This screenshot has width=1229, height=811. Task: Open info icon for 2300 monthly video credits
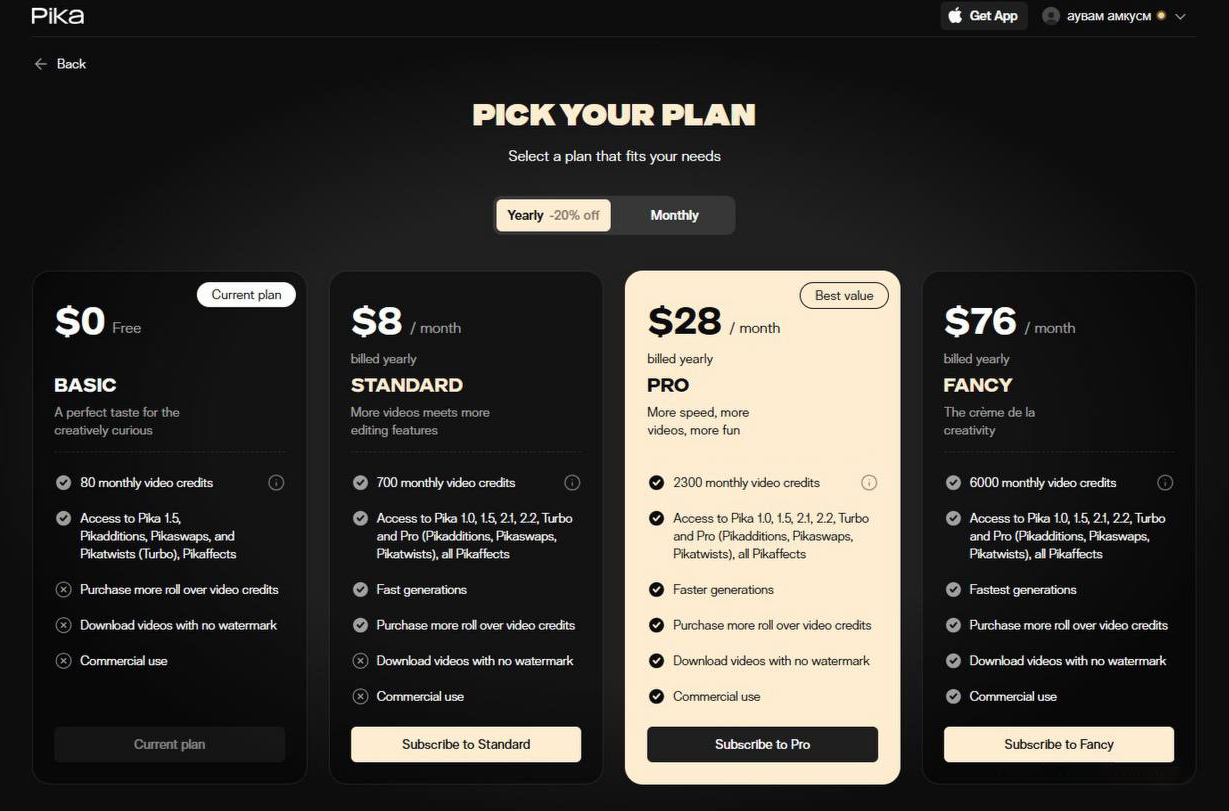click(869, 483)
